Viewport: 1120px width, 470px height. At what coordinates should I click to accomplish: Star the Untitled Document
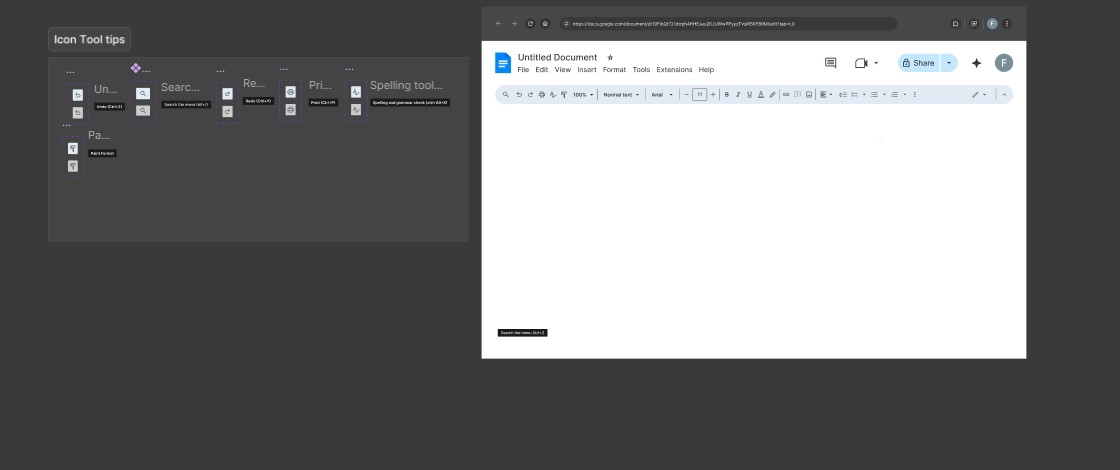pos(610,57)
